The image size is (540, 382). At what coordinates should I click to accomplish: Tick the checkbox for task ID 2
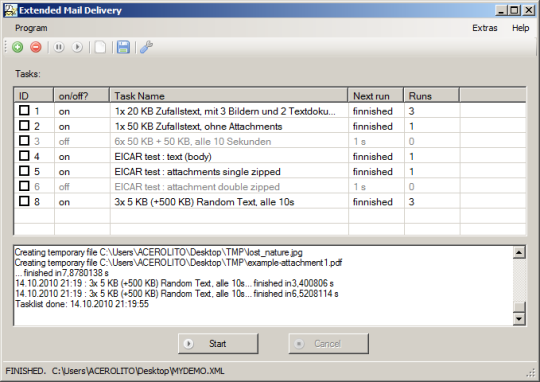tap(24, 126)
